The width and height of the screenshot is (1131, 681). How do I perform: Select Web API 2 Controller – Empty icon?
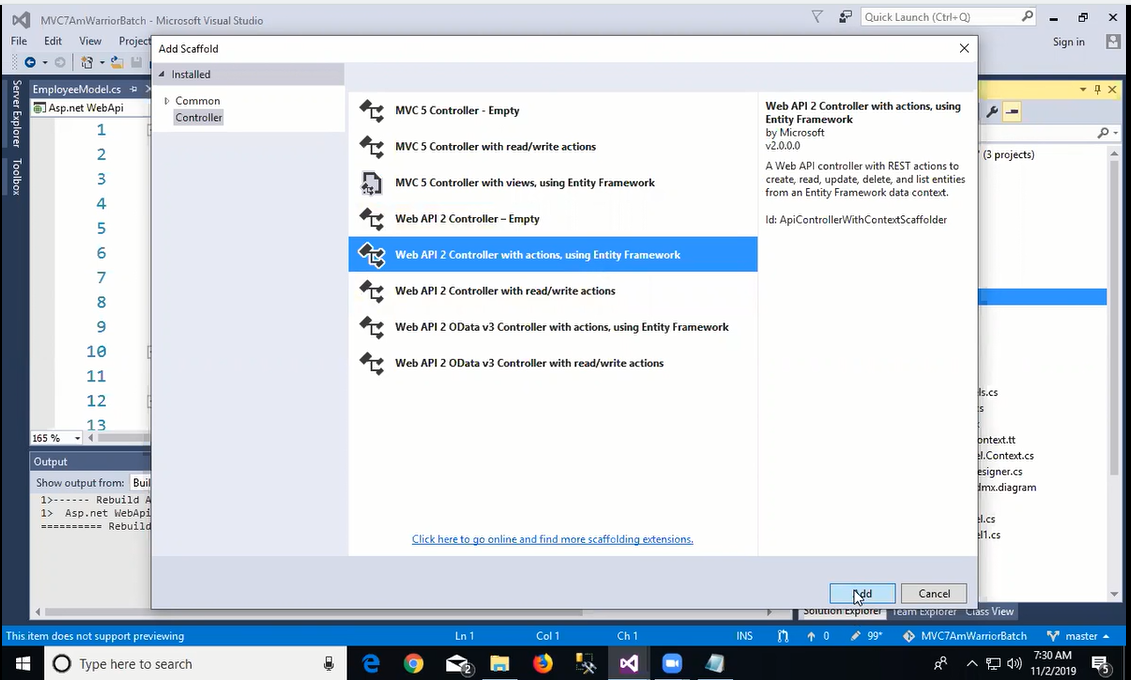pyautogui.click(x=371, y=219)
